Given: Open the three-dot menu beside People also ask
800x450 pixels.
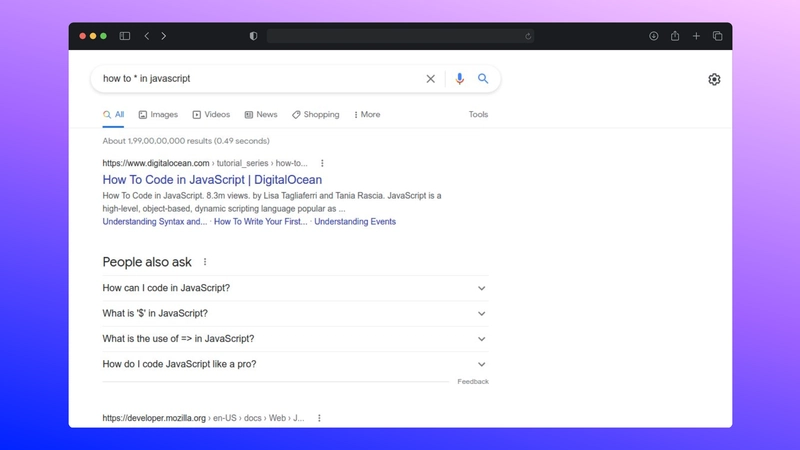Looking at the screenshot, I should coord(205,262).
